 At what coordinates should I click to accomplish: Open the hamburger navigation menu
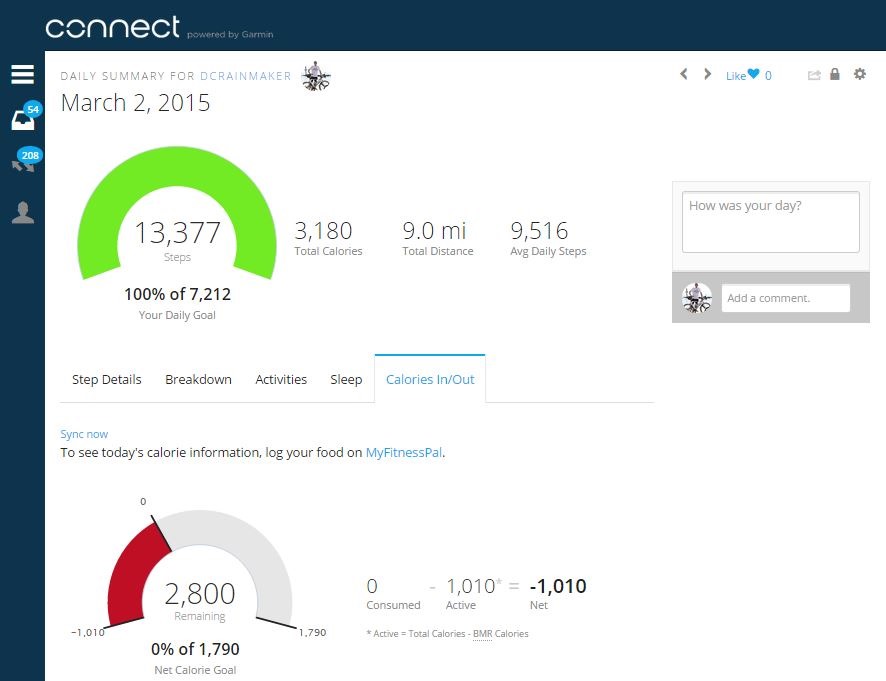23,74
